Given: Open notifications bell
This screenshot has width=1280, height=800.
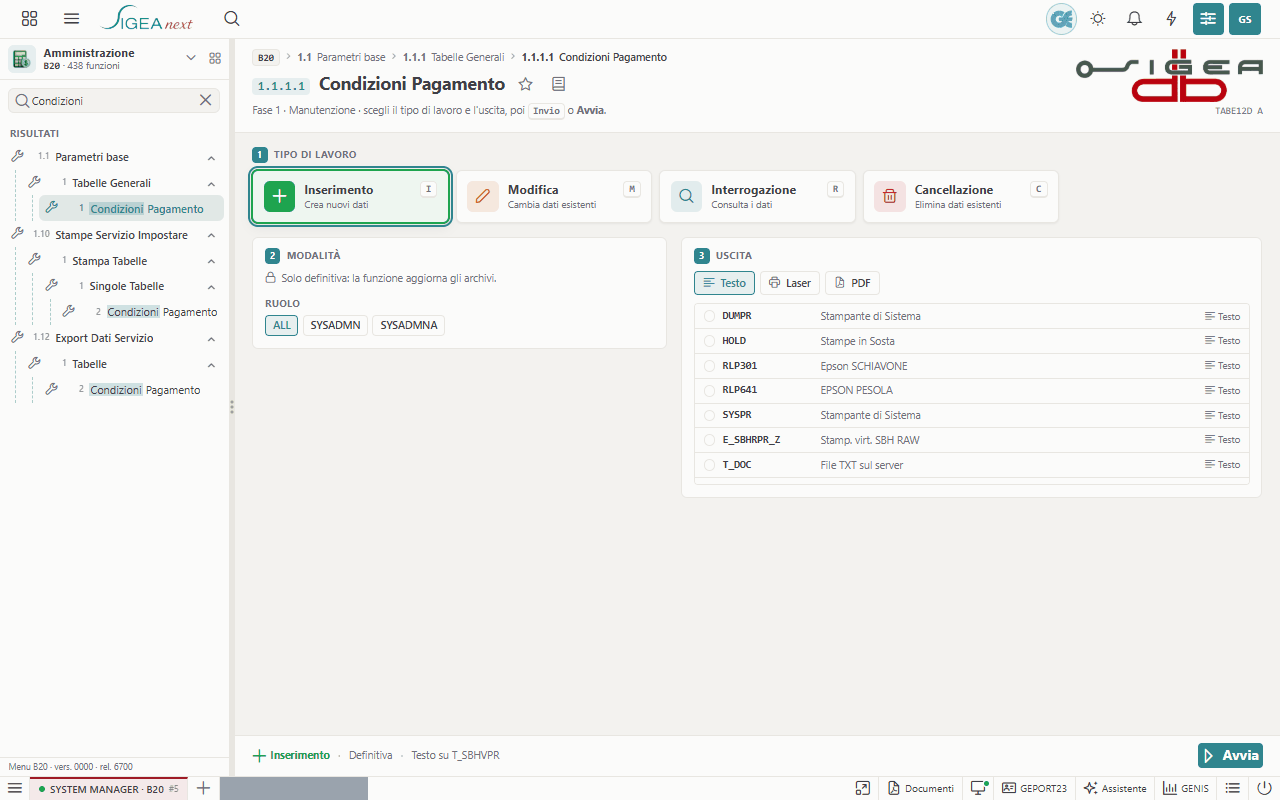Looking at the screenshot, I should [1135, 19].
